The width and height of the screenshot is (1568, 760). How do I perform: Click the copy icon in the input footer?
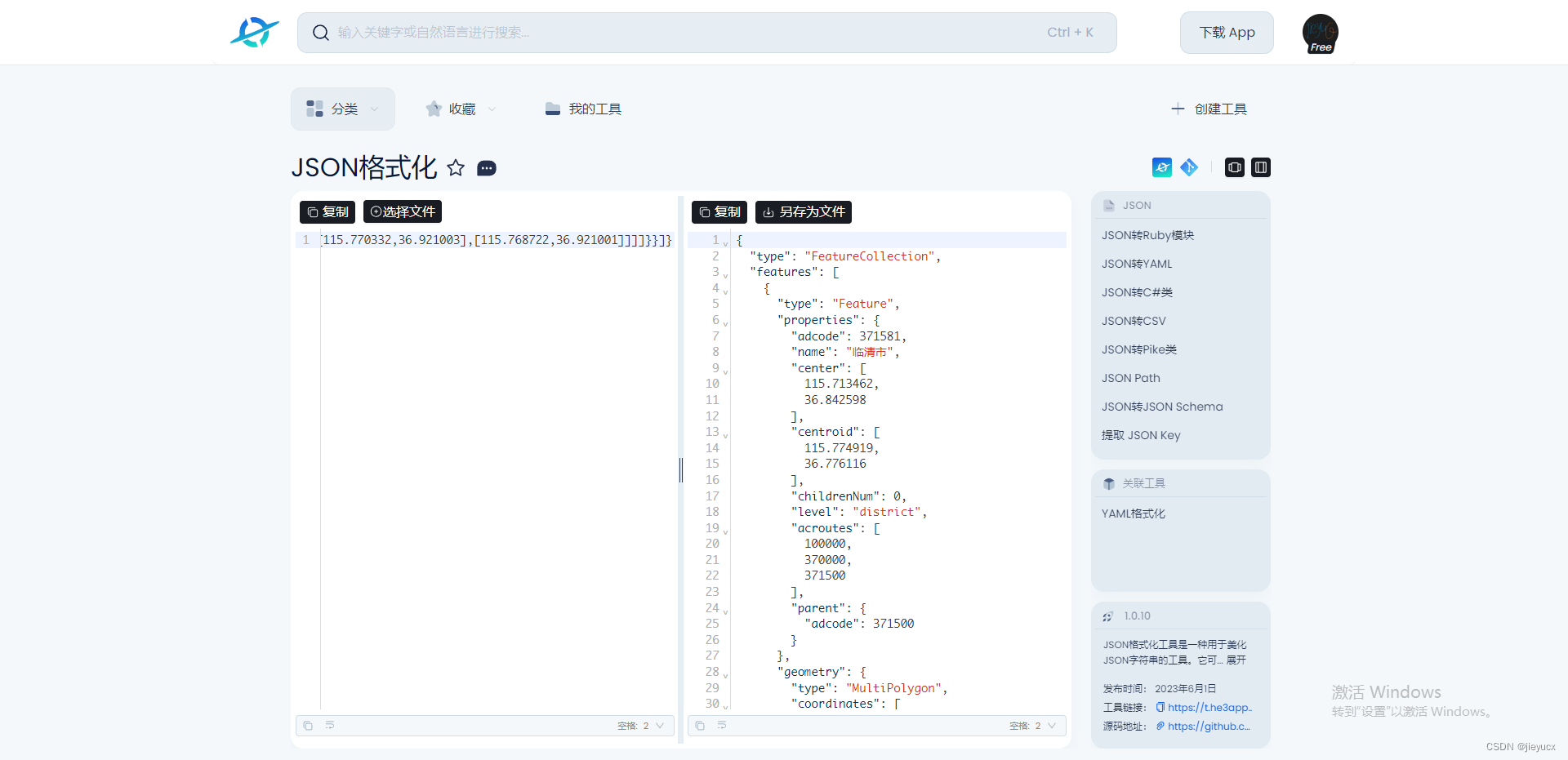(308, 726)
